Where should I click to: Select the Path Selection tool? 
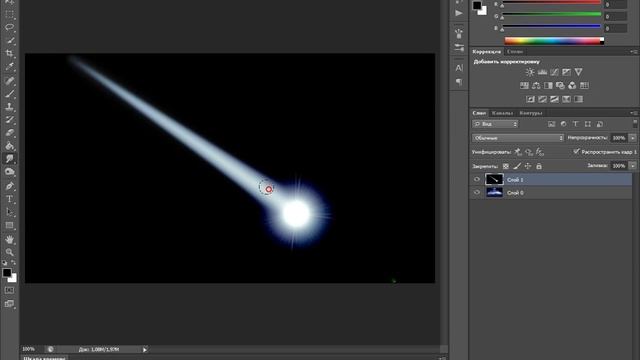[x=9, y=212]
